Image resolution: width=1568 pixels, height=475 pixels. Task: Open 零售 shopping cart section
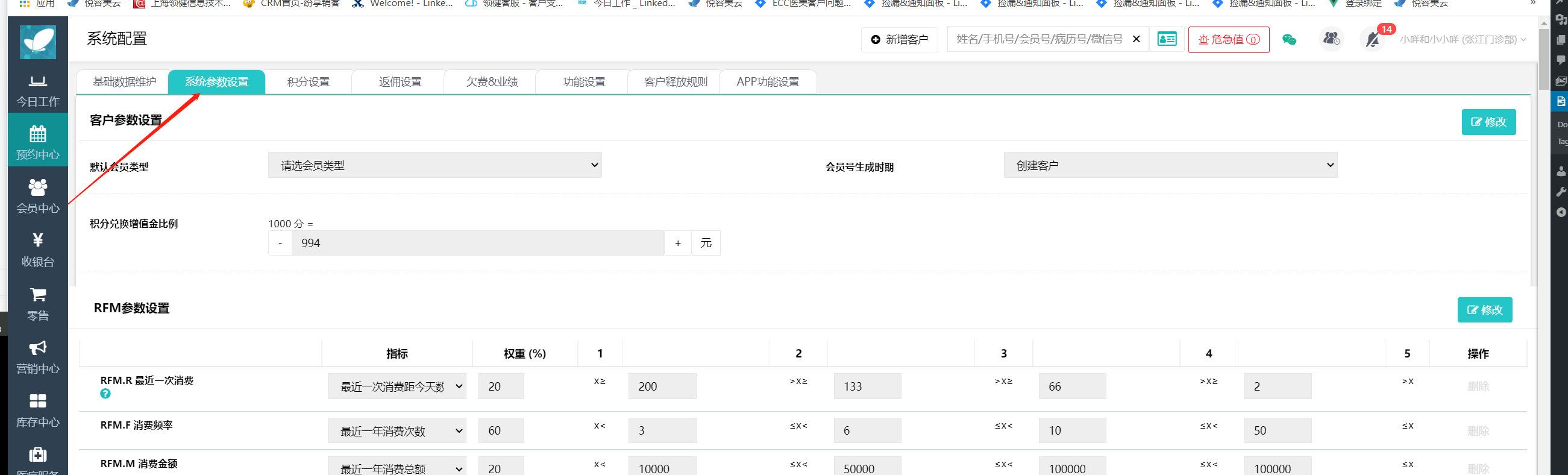click(x=38, y=304)
